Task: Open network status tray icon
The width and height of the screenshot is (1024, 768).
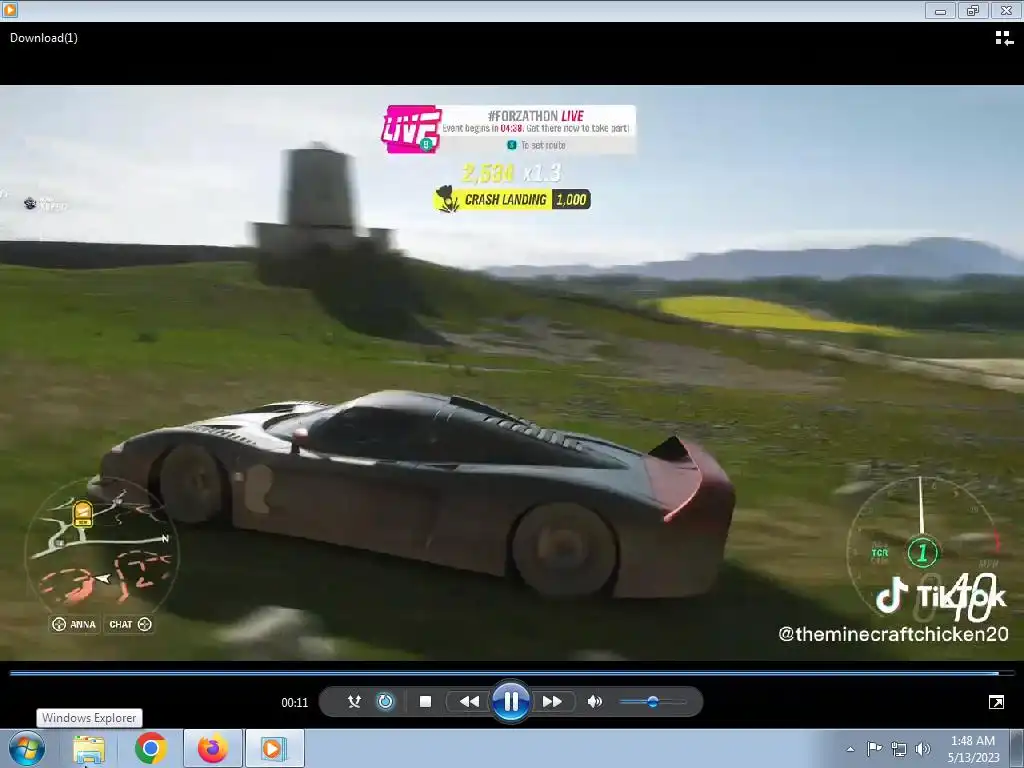Action: pyautogui.click(x=899, y=749)
